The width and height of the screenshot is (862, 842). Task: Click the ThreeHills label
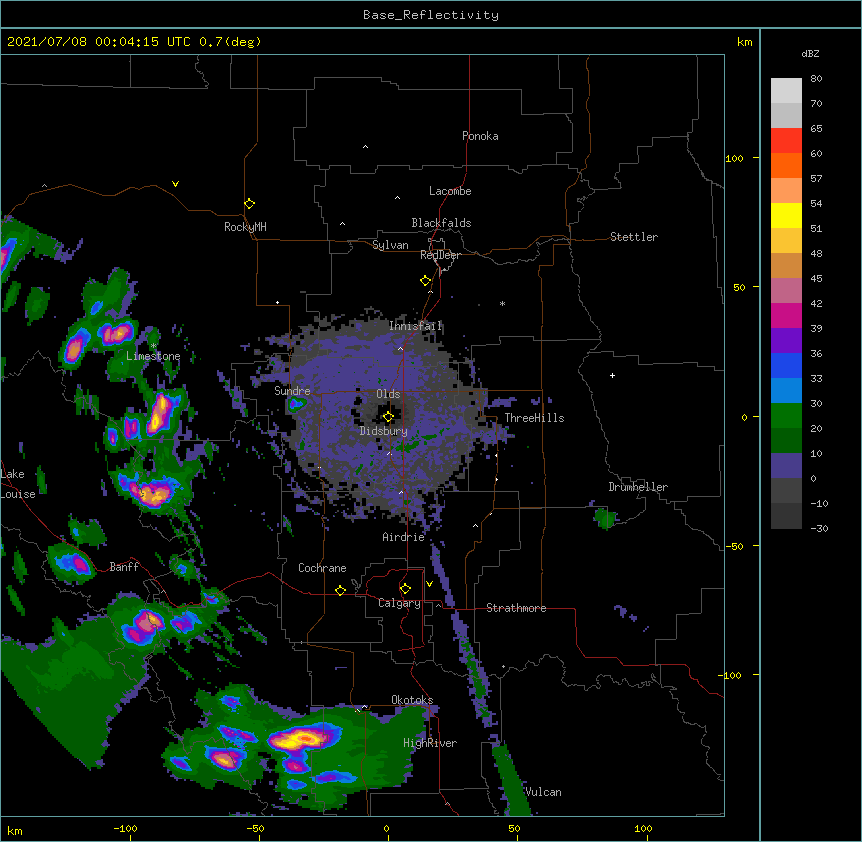534,418
